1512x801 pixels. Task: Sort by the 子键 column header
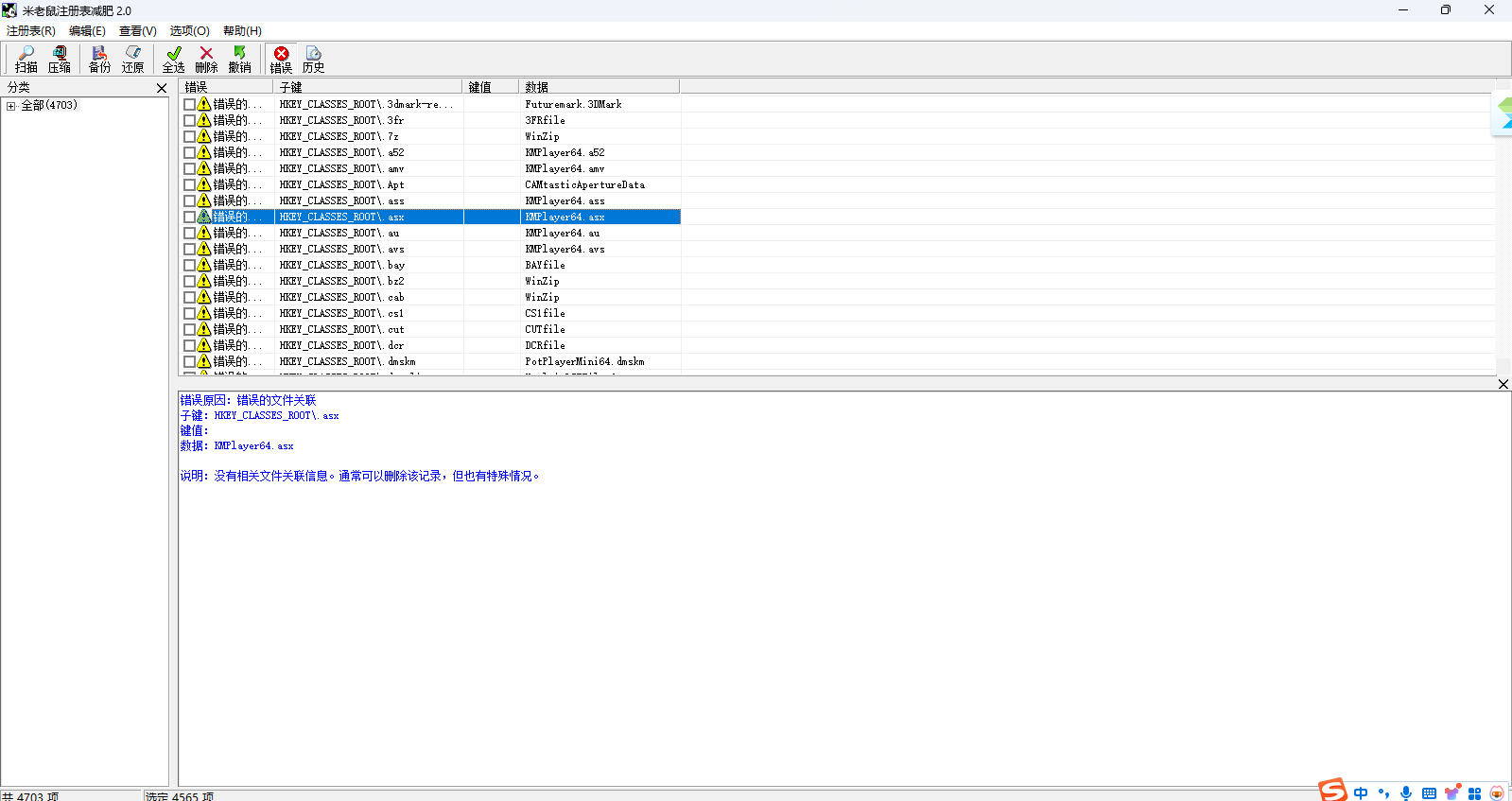[368, 87]
